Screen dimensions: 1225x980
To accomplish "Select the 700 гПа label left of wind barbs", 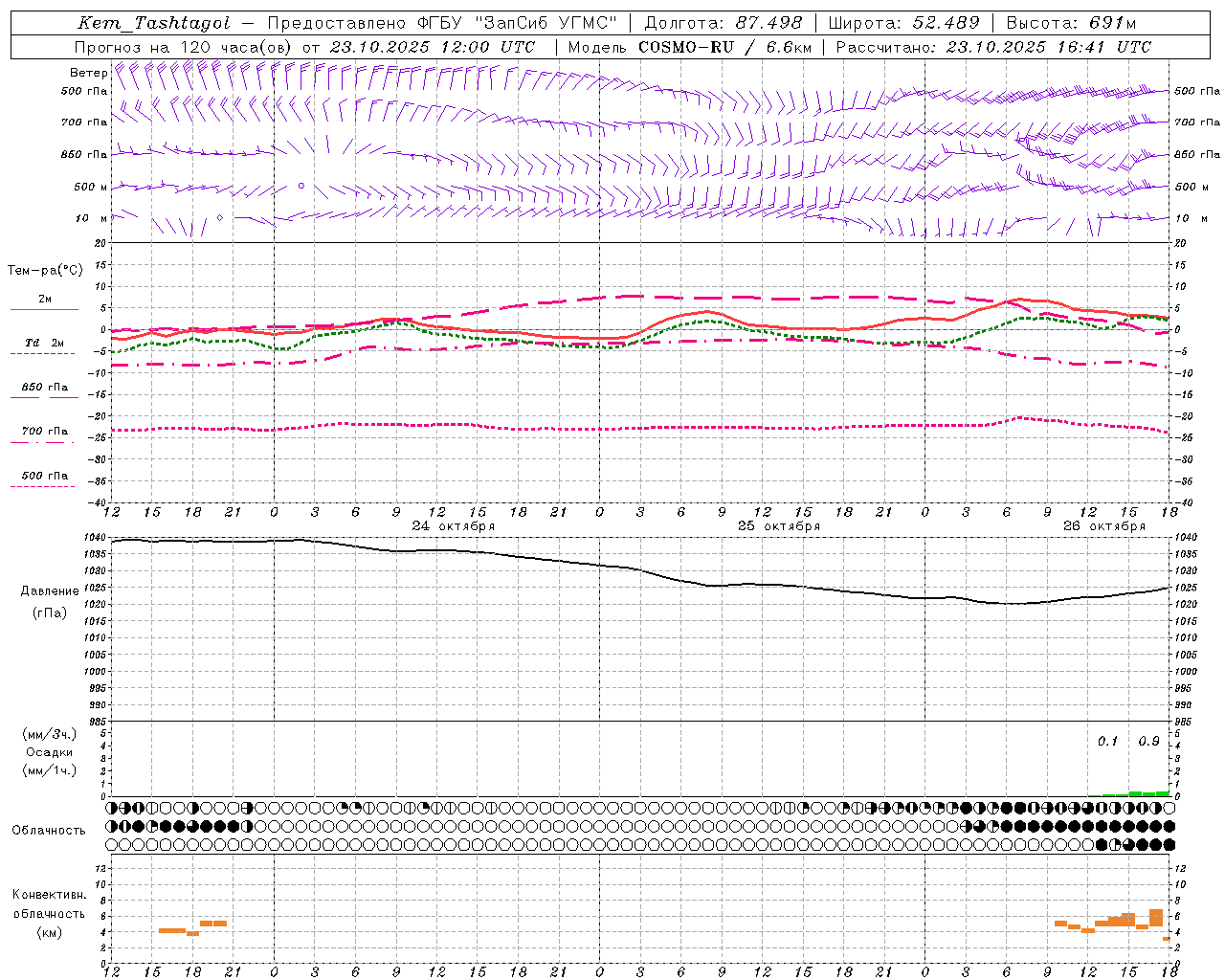I will point(84,122).
